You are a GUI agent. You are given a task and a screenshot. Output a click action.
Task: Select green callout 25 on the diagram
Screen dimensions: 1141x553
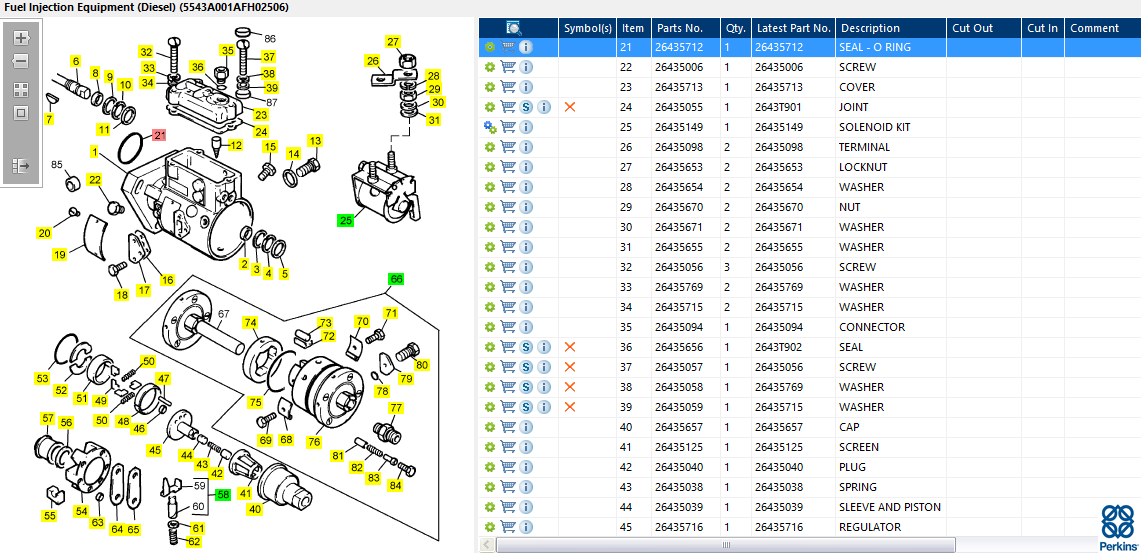pyautogui.click(x=345, y=219)
